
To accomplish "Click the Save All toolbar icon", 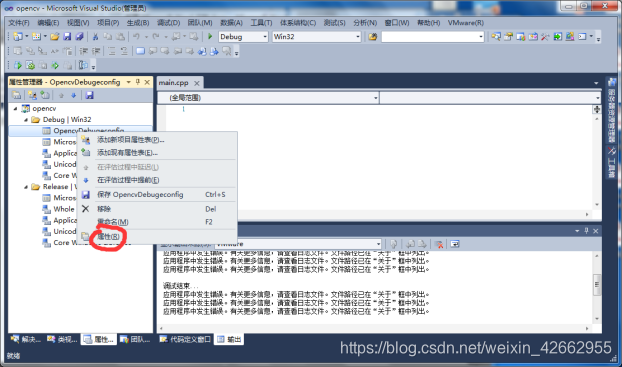I will pyautogui.click(x=79, y=37).
